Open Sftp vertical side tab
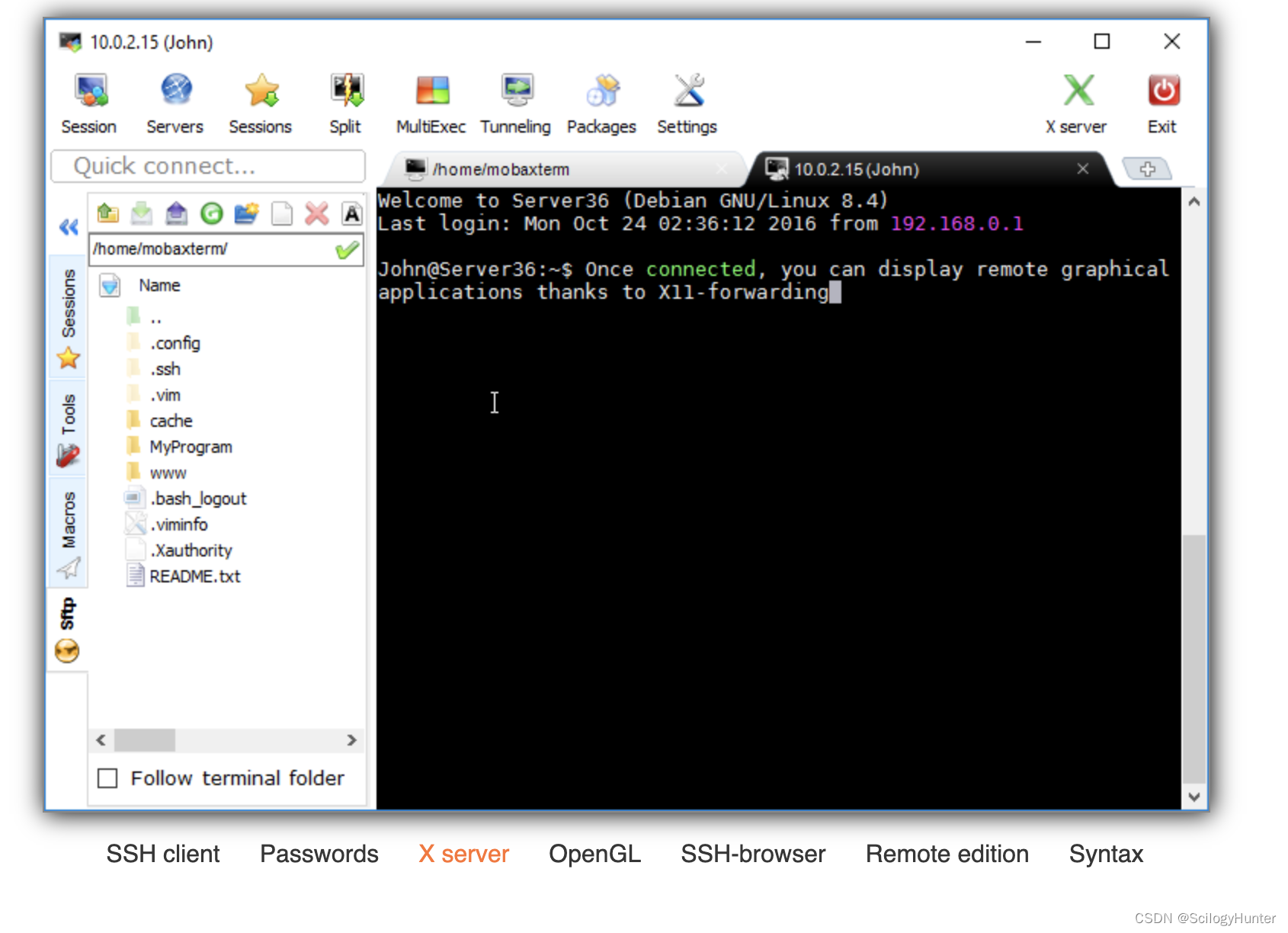 68,629
